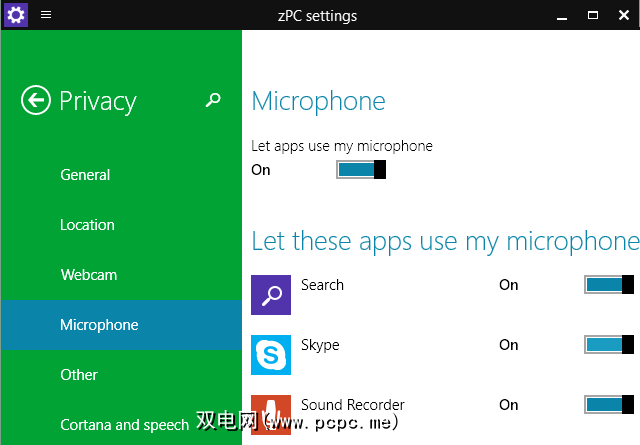Toggle Let apps use my microphone
Viewport: 640px width, 445px height.
click(361, 169)
